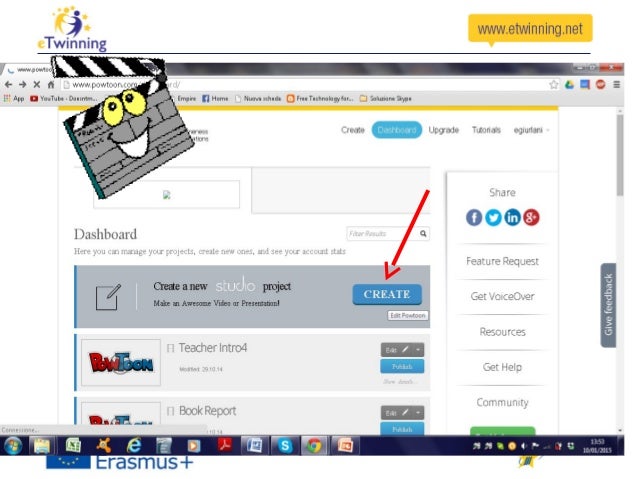Open the Nuova scheda bookmark

(x=258, y=98)
